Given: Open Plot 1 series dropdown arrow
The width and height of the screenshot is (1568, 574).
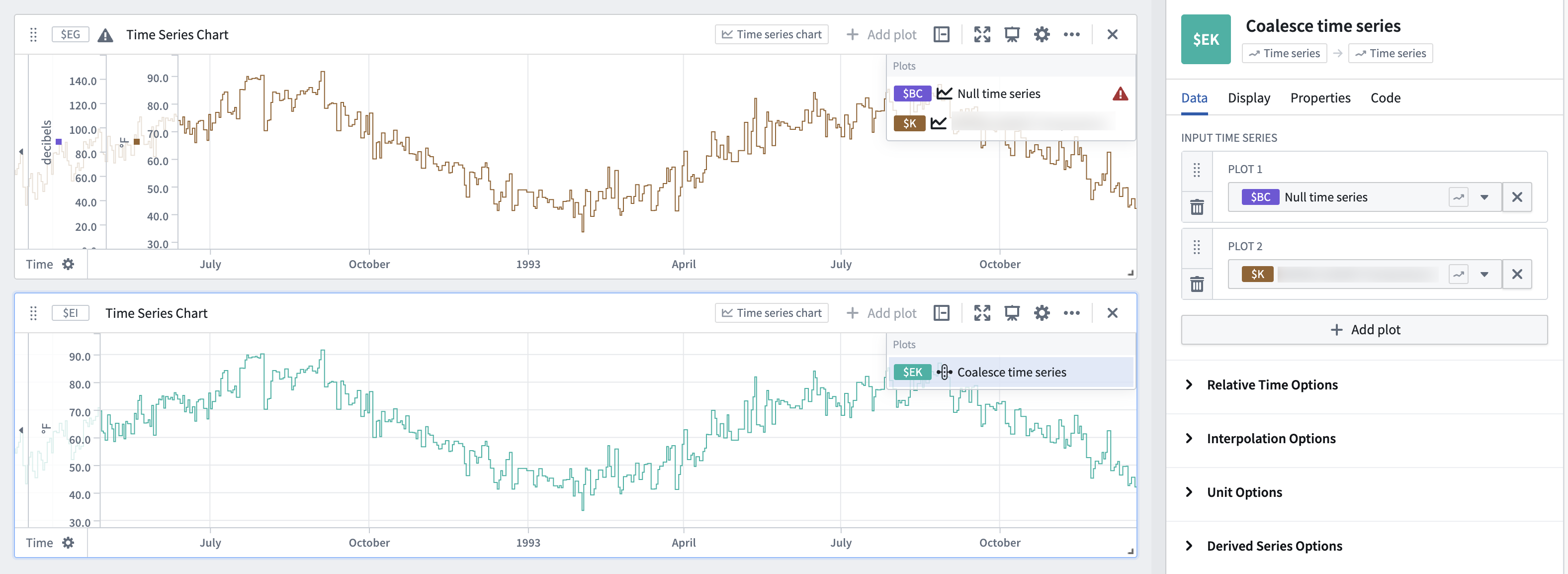Looking at the screenshot, I should (1484, 197).
